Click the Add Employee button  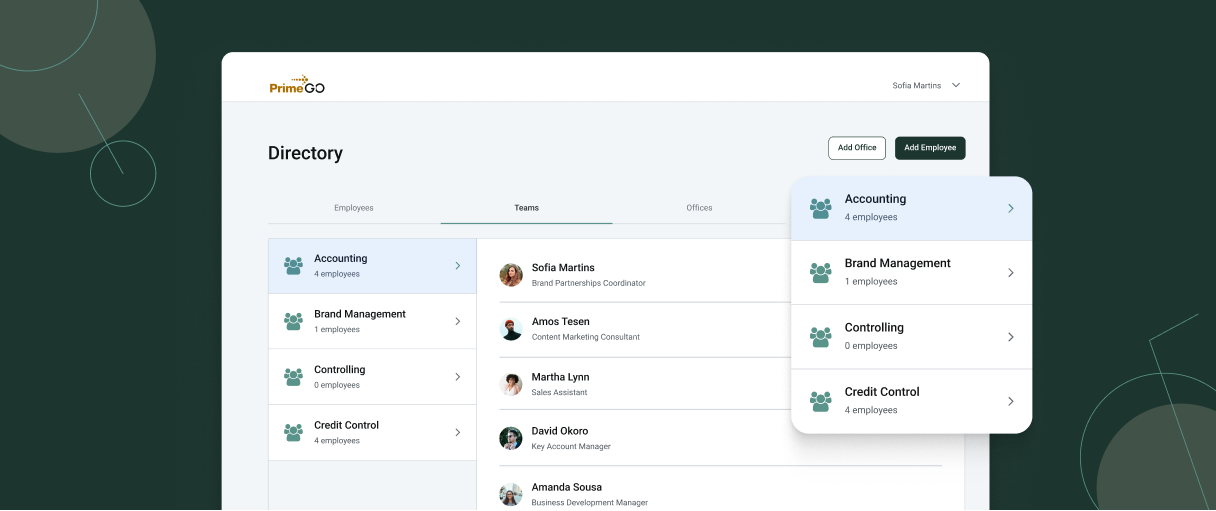[x=930, y=148]
